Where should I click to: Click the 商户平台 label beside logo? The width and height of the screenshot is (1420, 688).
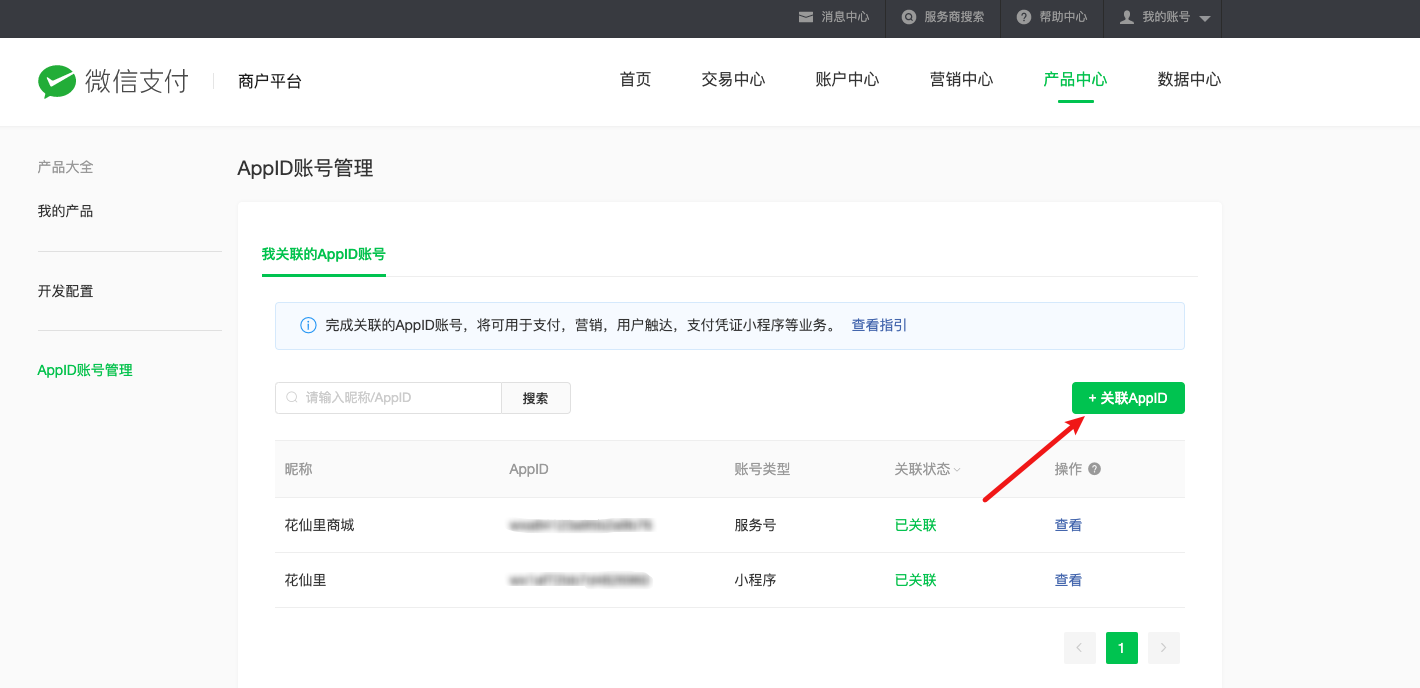pyautogui.click(x=270, y=82)
